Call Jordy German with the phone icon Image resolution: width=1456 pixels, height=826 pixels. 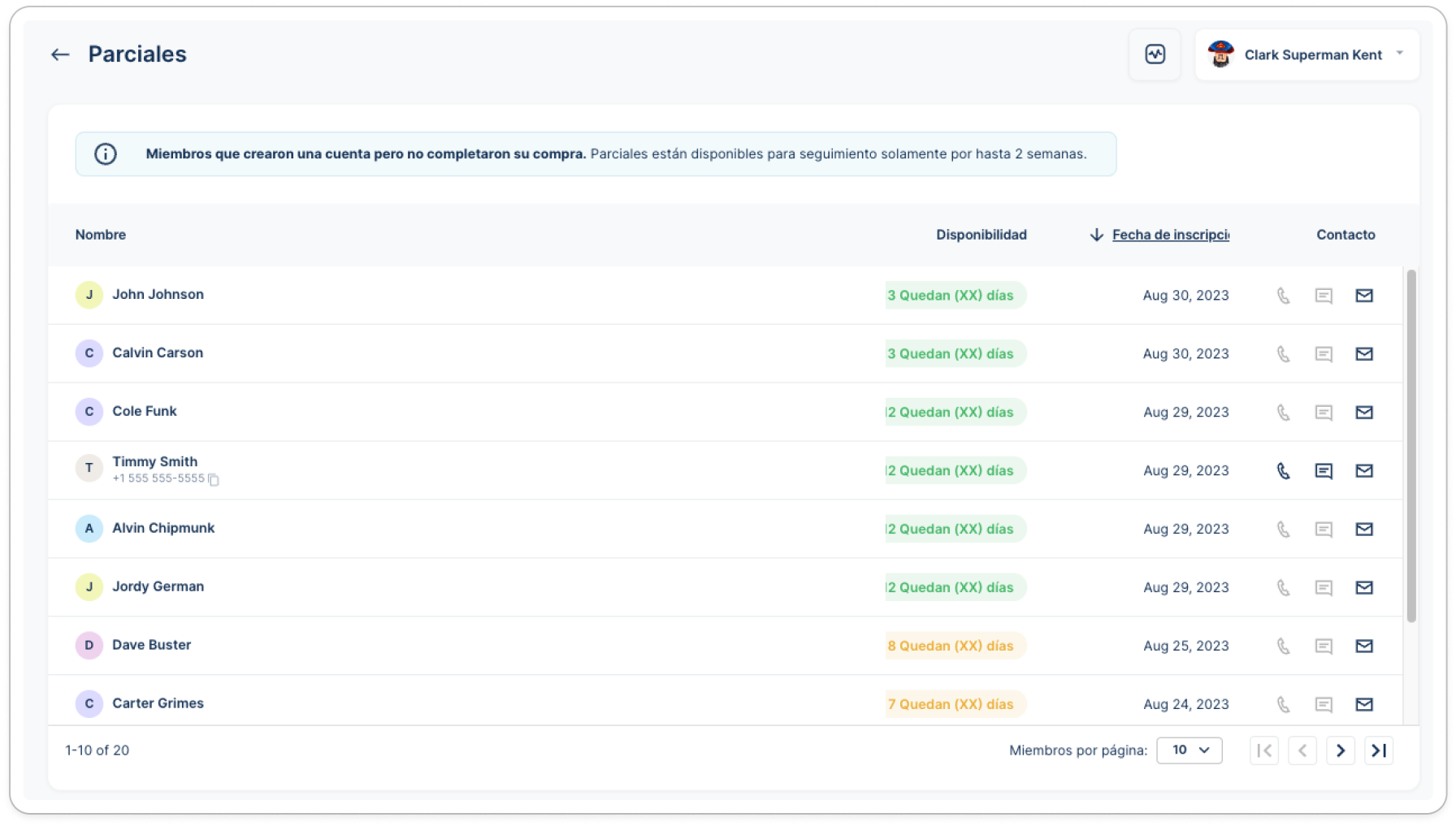click(1283, 588)
